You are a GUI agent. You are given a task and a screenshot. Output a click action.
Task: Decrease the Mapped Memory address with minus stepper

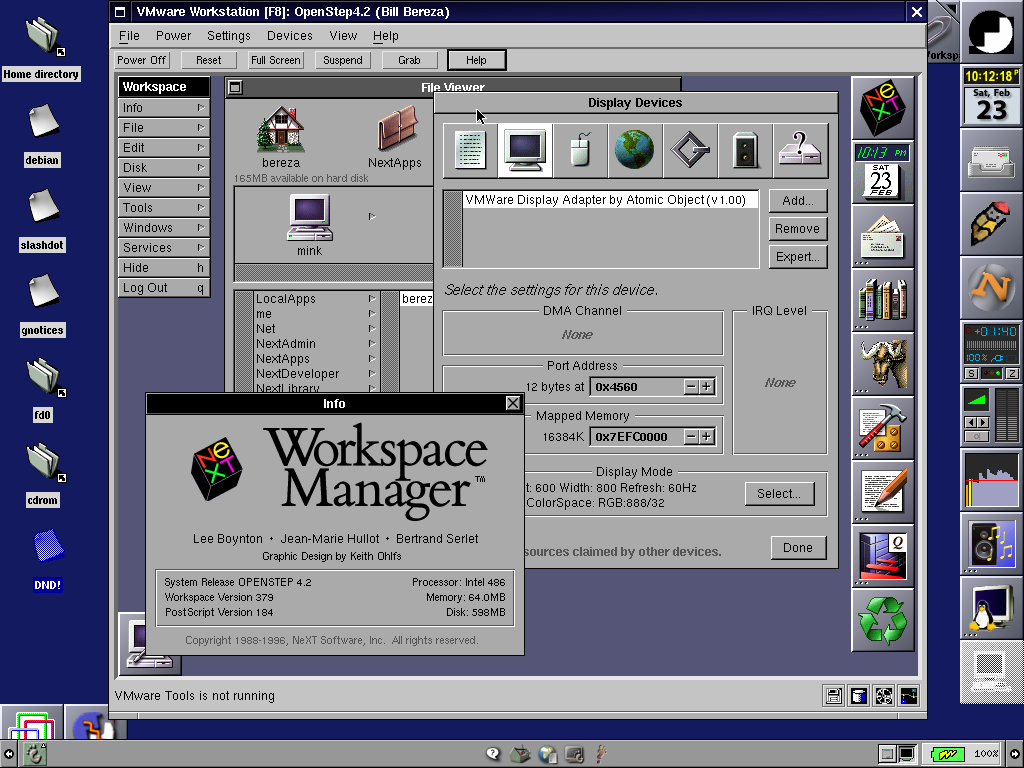click(691, 436)
